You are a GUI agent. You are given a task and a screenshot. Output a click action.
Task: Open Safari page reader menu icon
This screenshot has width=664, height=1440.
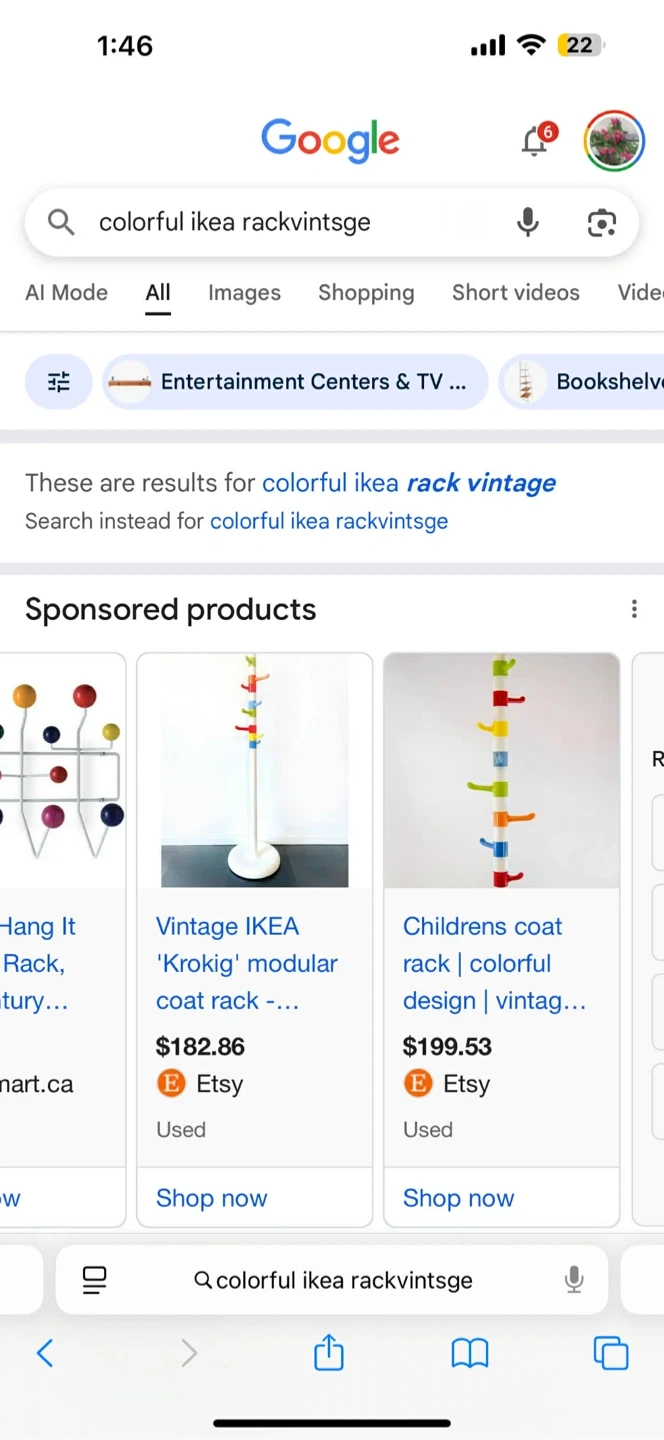[95, 1280]
